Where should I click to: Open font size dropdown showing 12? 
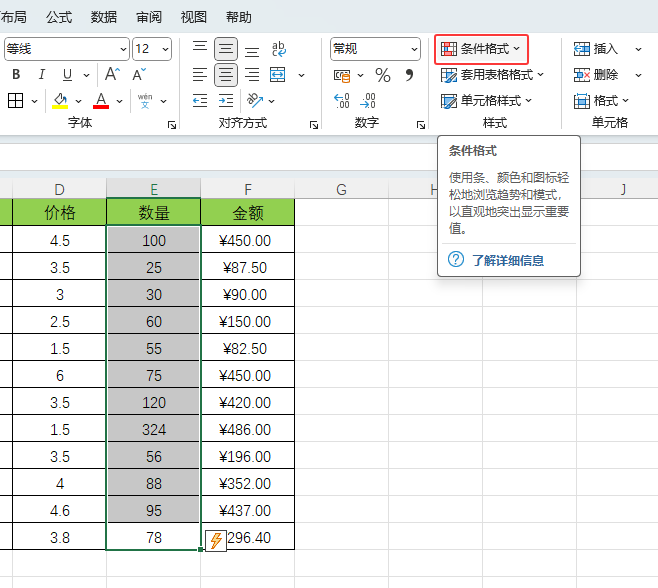pyautogui.click(x=152, y=49)
